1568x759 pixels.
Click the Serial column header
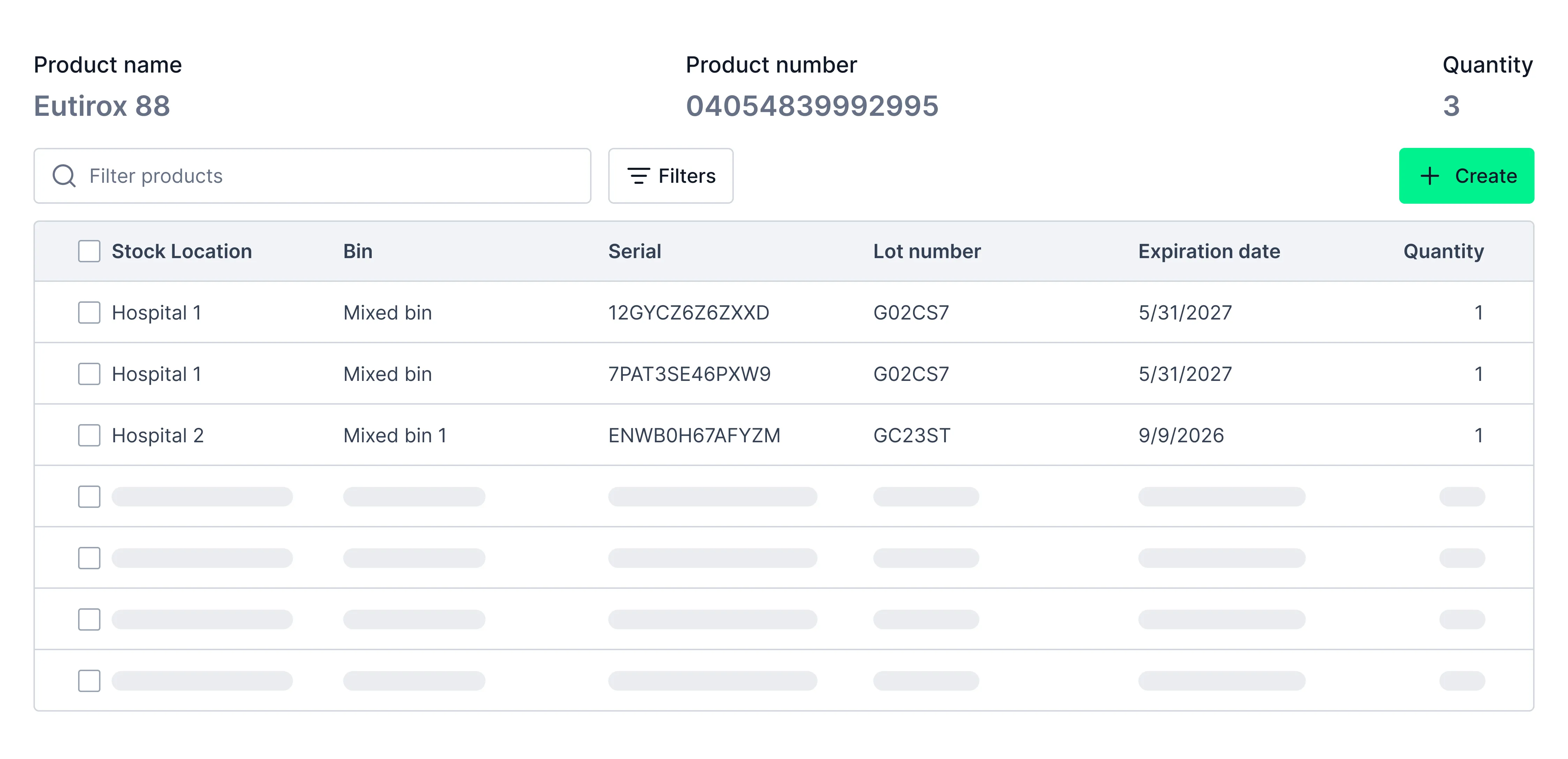point(635,251)
